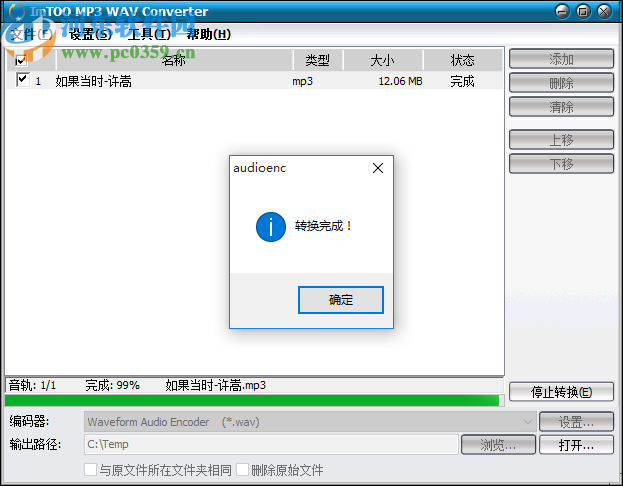Expand the Waveform Audio Encoder dropdown
Screen dimensions: 623x486
(x=528, y=422)
